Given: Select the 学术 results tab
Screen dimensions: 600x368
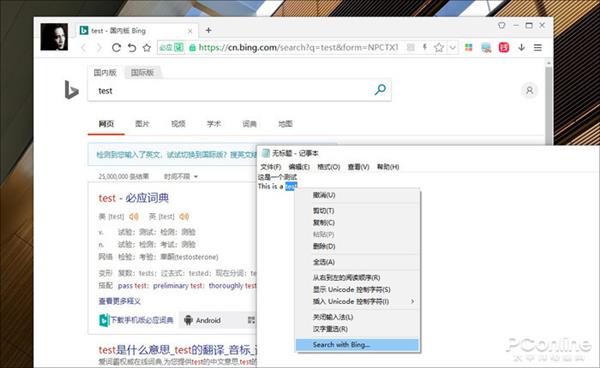Looking at the screenshot, I should (214, 124).
